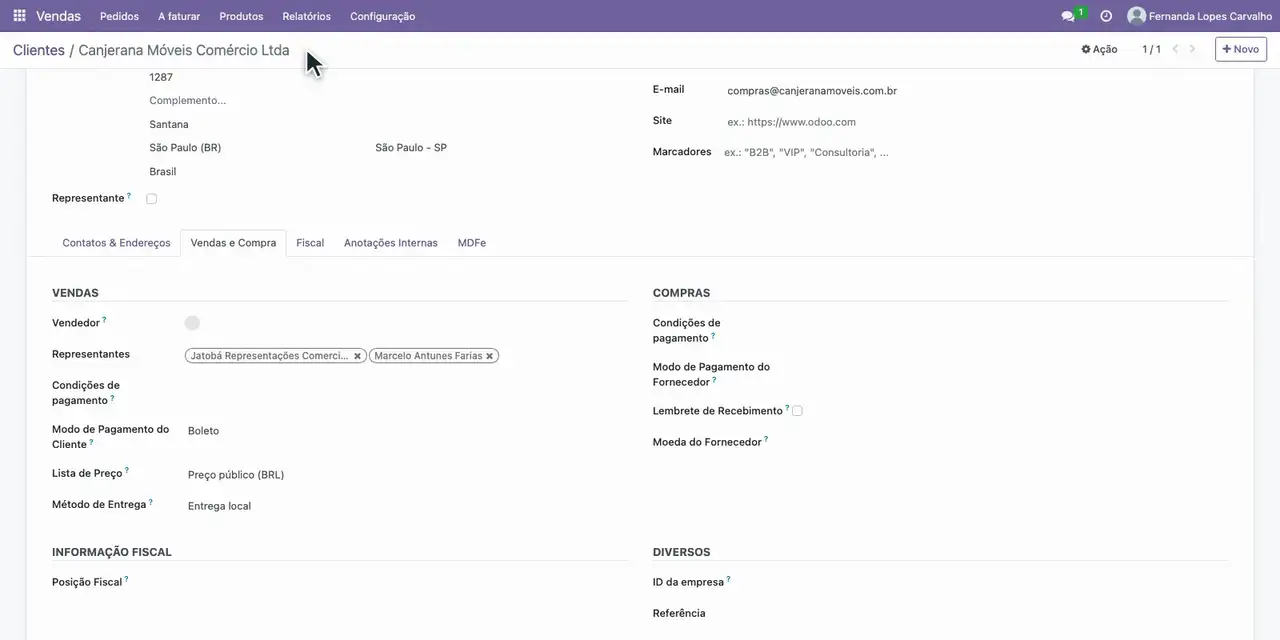Screen dimensions: 1280x640
Task: Open the Posição Fiscal field
Action: pyautogui.click(x=406, y=582)
